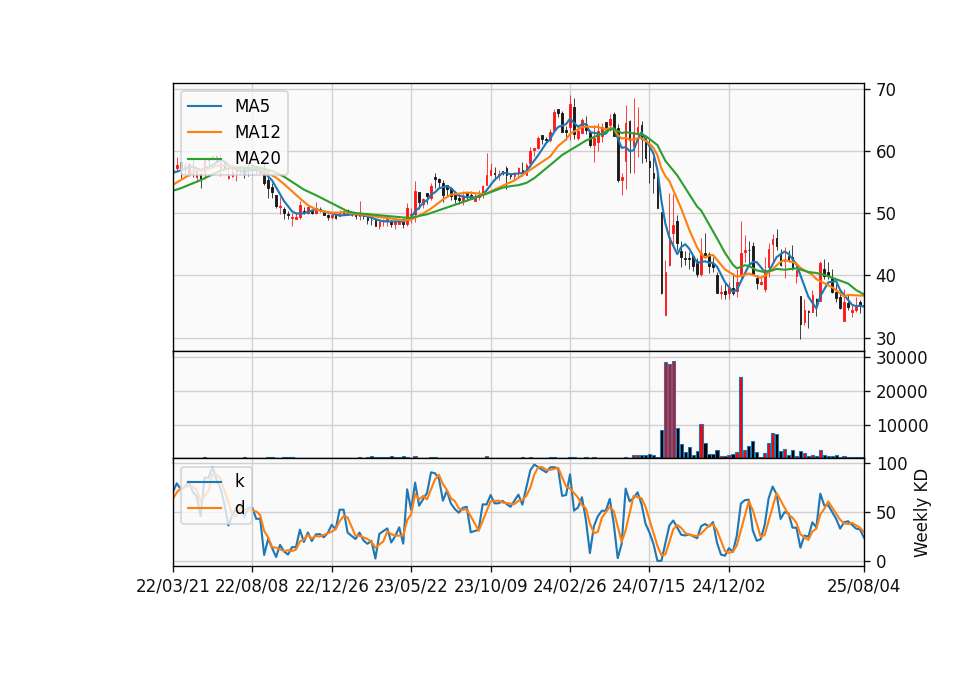The image size is (960, 690).
Task: Click the Weekly KD axis title
Action: click(x=921, y=513)
